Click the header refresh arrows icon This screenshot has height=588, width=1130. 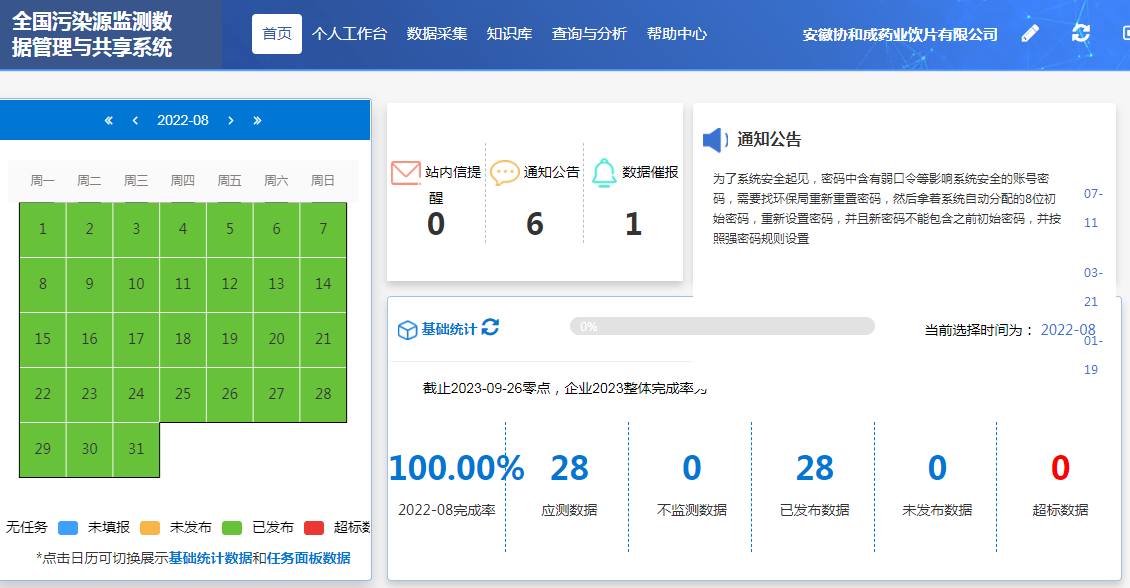tap(1081, 33)
